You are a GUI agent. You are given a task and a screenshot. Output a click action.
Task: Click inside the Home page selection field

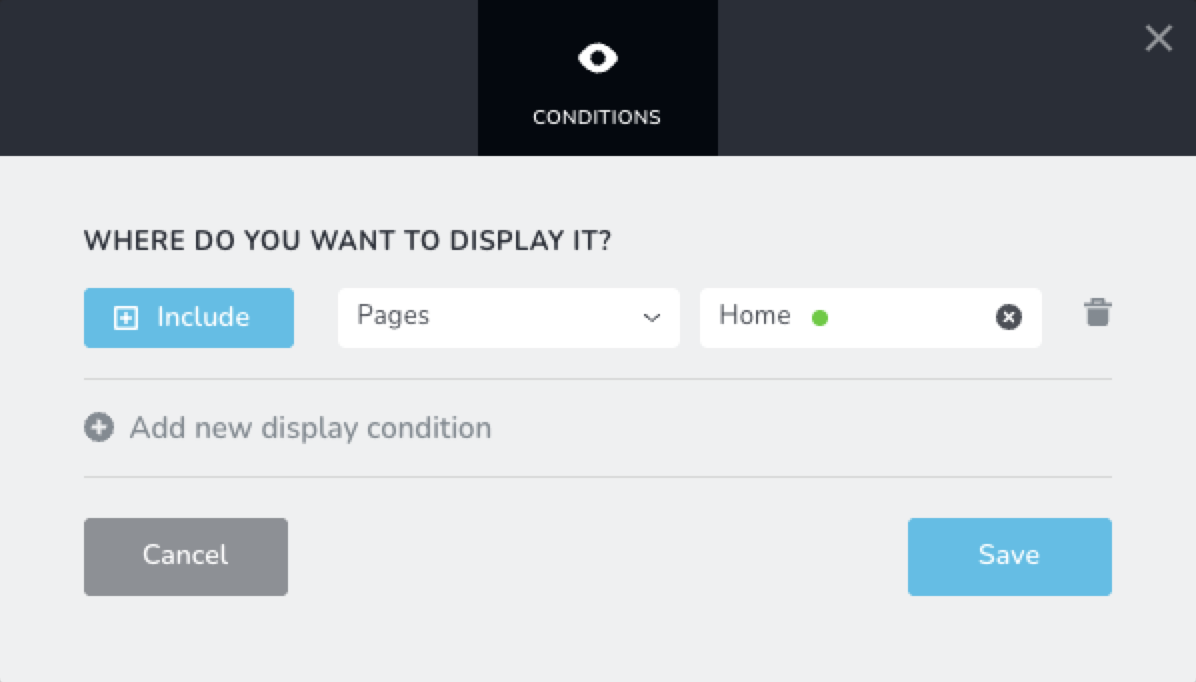pyautogui.click(x=900, y=318)
